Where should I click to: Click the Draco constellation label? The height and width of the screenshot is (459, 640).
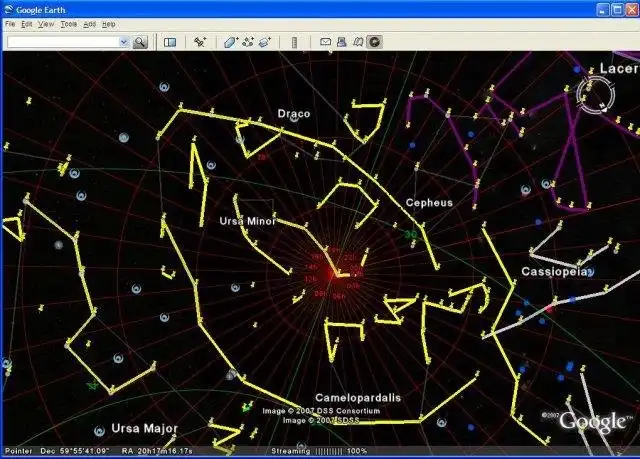click(294, 113)
